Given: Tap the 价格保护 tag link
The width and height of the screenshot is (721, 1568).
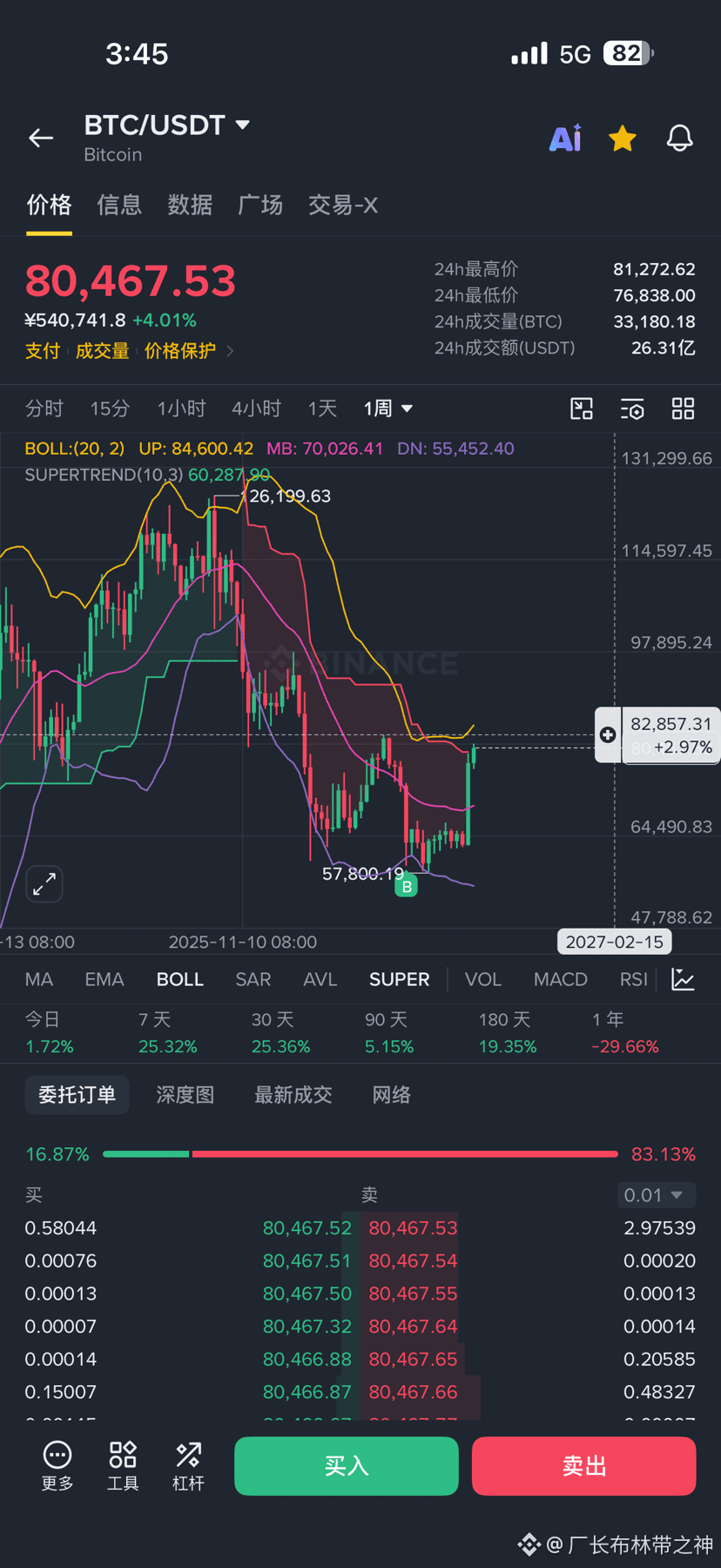Looking at the screenshot, I should pyautogui.click(x=180, y=351).
